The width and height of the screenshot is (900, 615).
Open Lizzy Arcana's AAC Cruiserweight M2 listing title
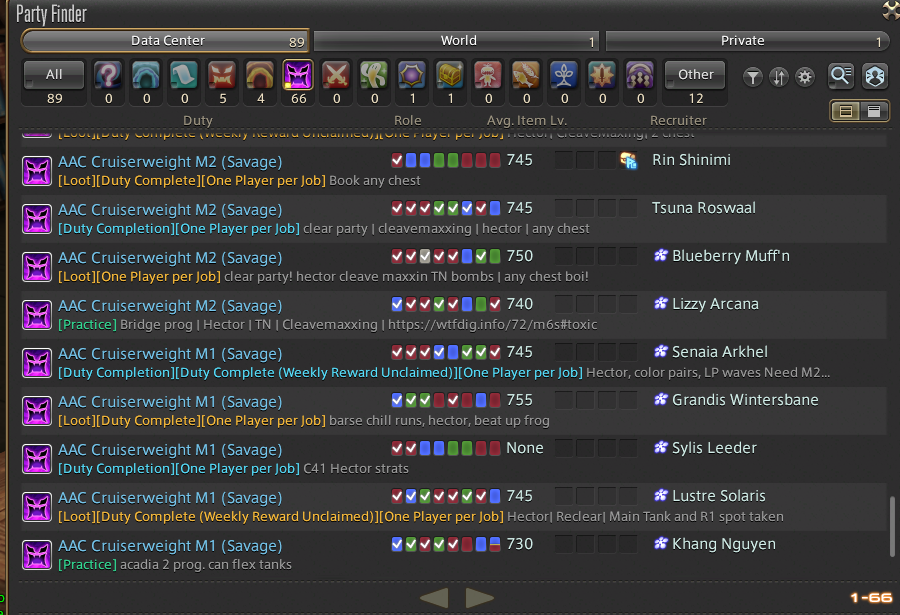point(170,305)
